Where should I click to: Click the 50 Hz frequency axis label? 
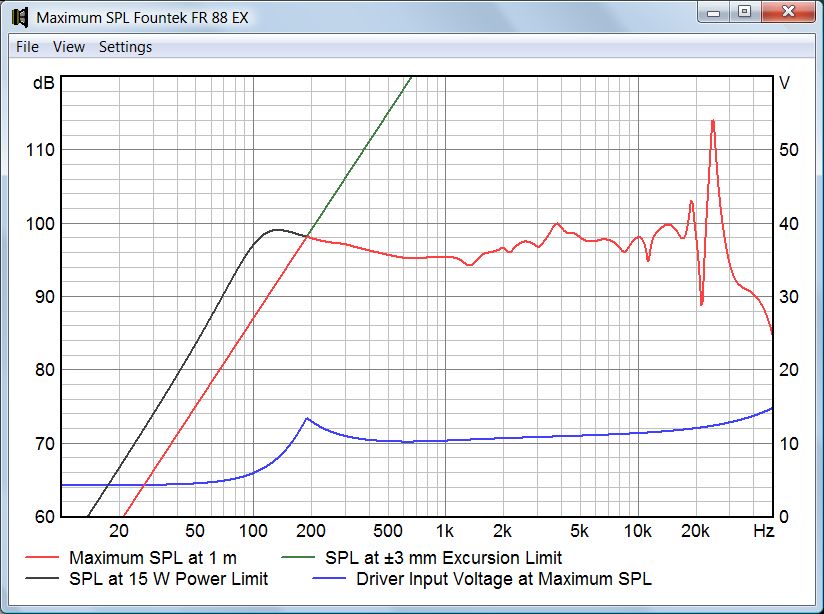[195, 531]
